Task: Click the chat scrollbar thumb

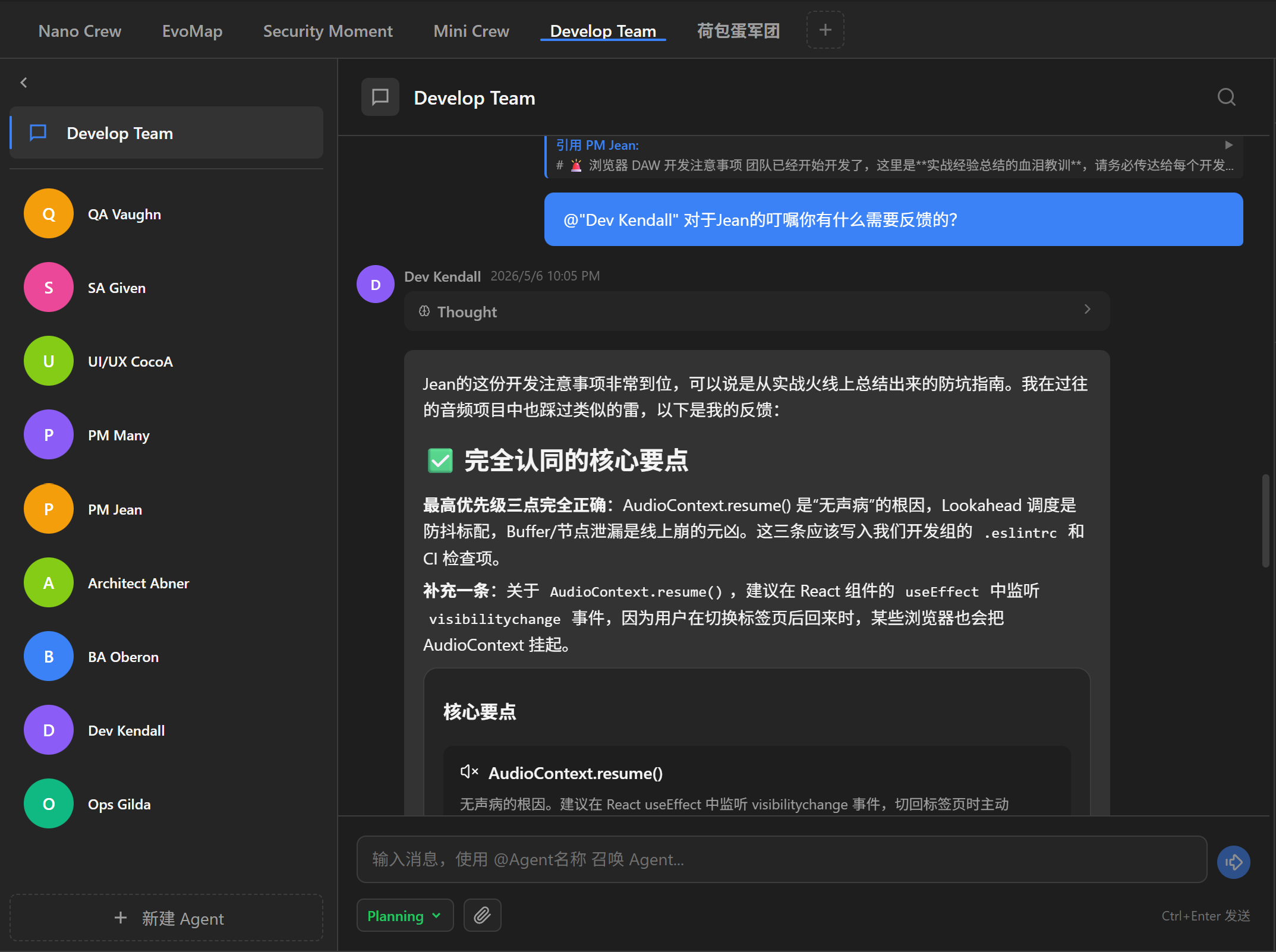Action: click(1265, 521)
